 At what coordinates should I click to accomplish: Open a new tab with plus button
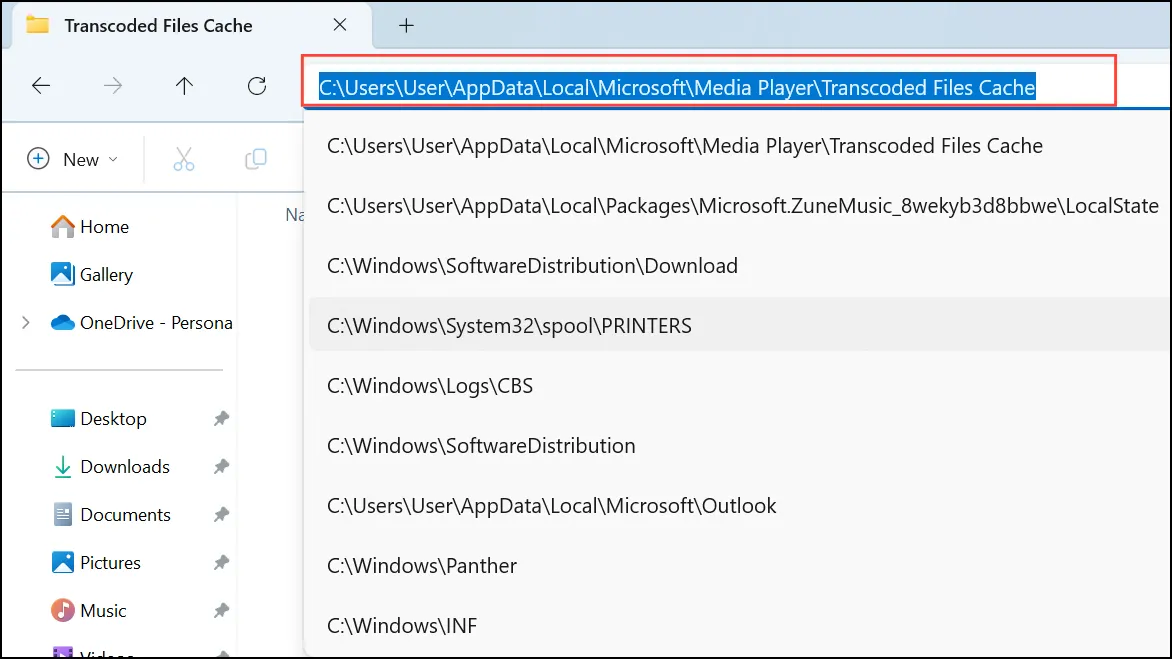tap(406, 25)
